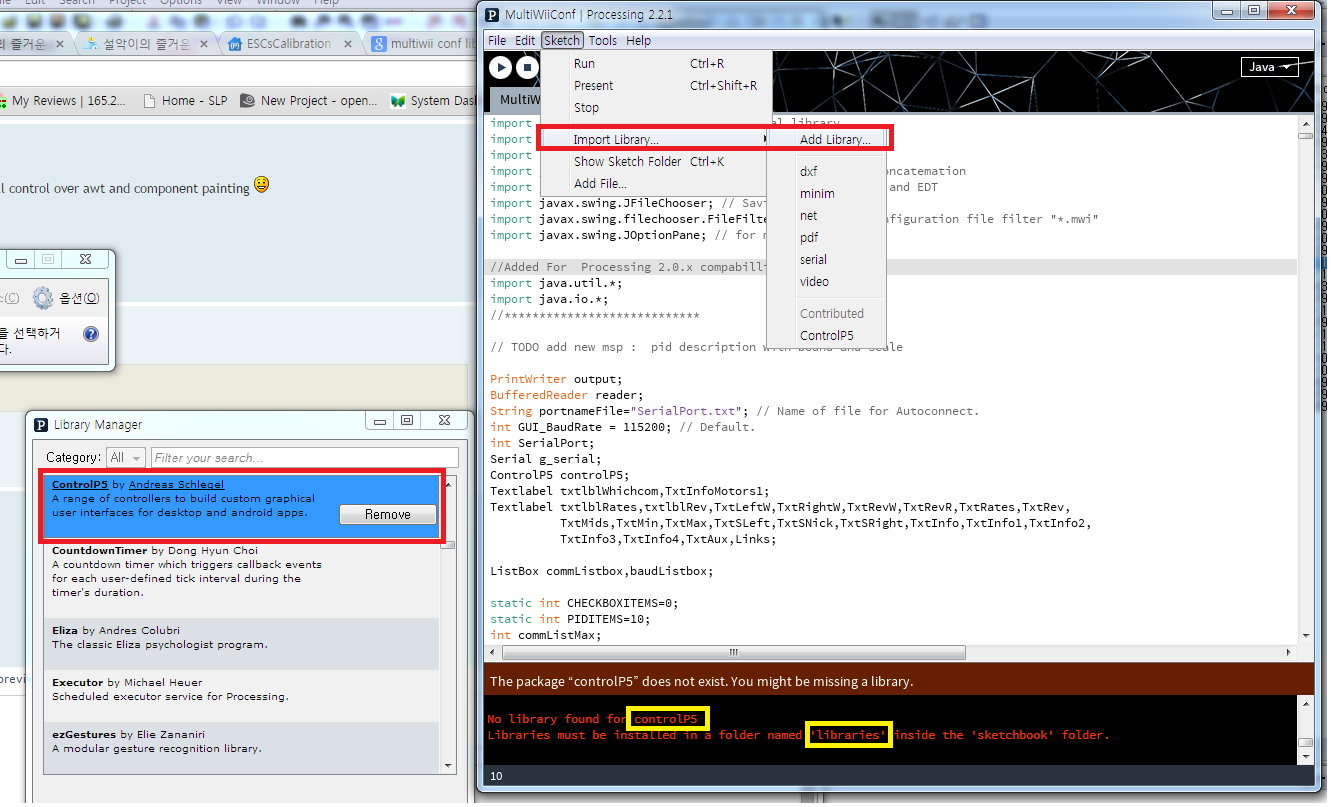The width and height of the screenshot is (1331, 807).
Task: Choose Present from the Sketch menu
Action: 655,85
